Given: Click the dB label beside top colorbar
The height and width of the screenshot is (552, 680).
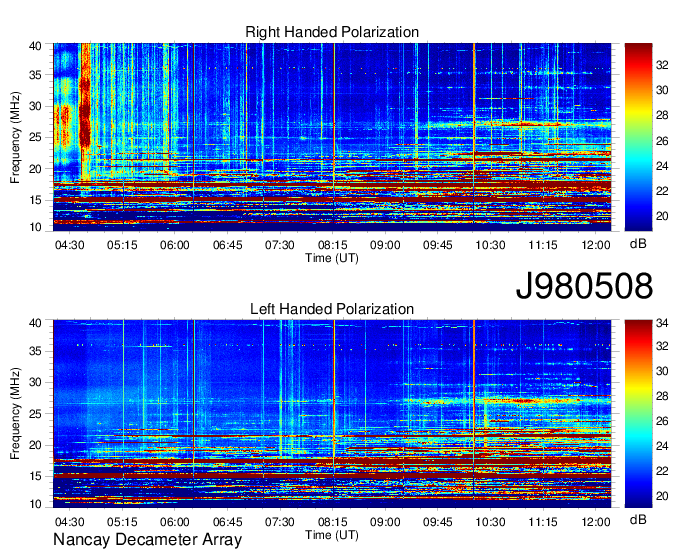Looking at the screenshot, I should 638,244.
